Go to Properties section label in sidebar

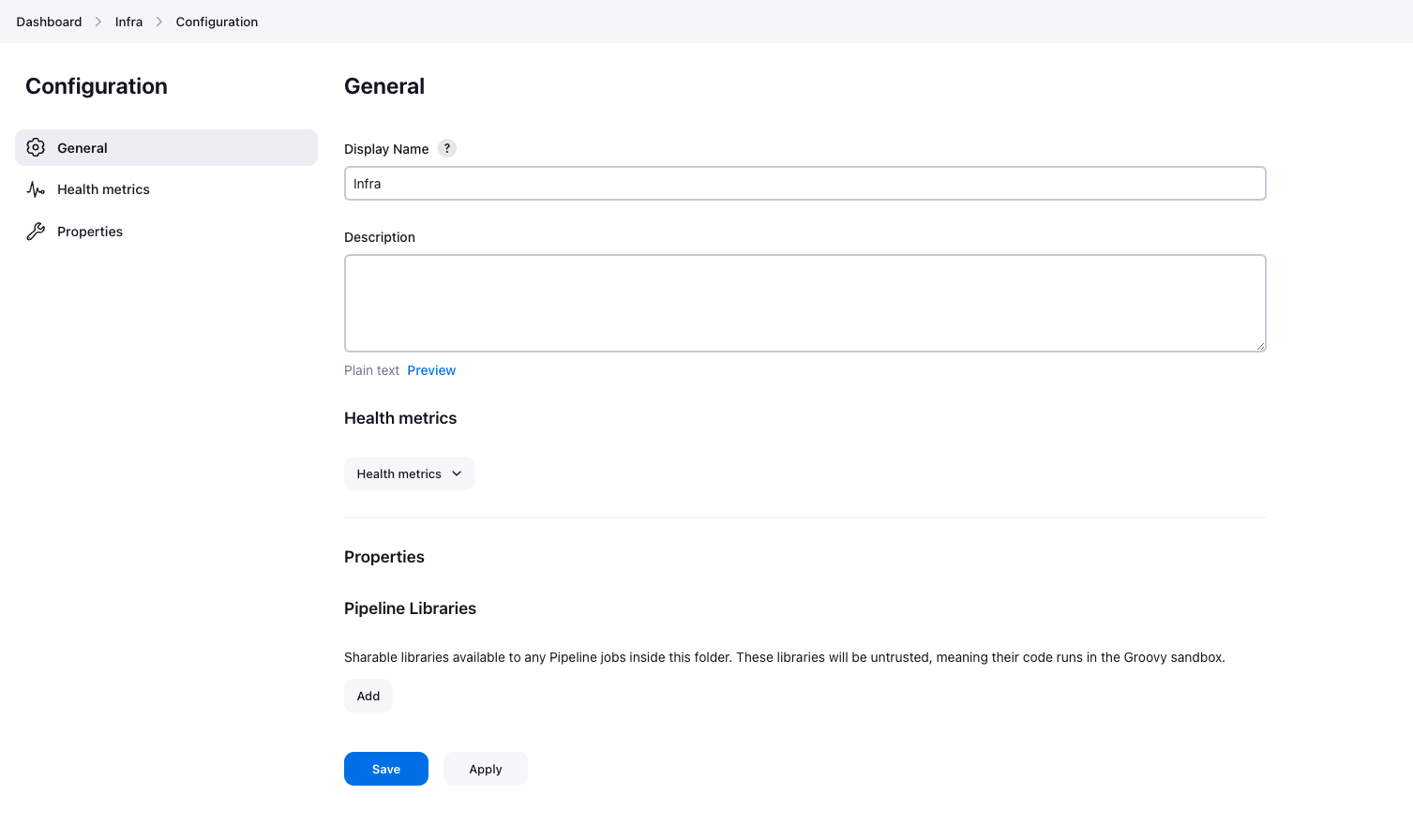[90, 232]
